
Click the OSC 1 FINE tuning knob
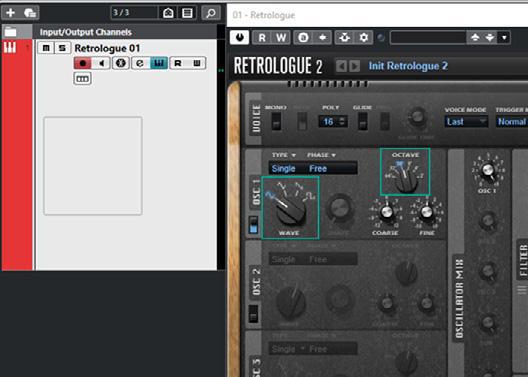[427, 212]
